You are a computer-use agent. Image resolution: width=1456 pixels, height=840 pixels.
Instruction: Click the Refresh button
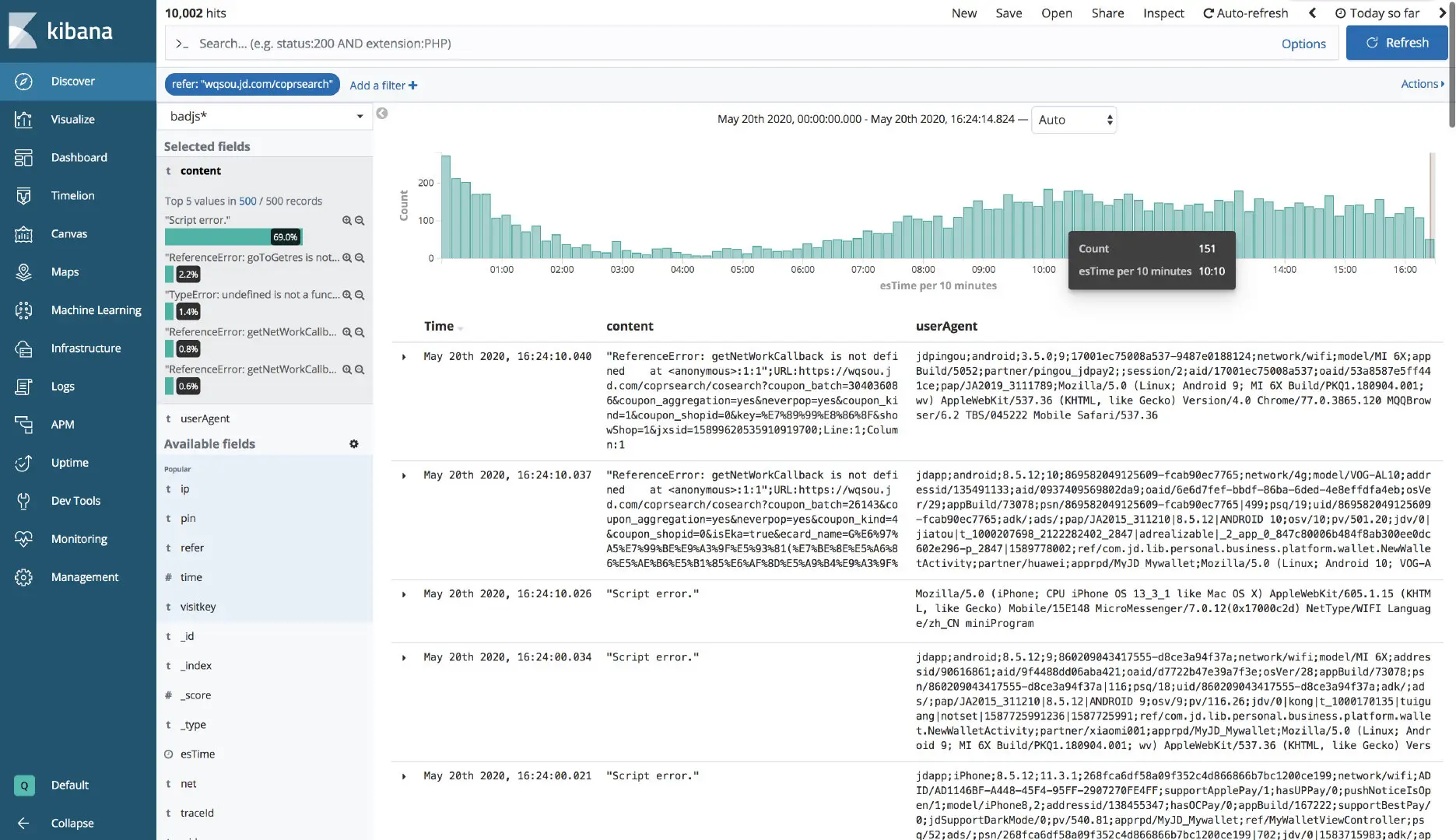[1397, 43]
